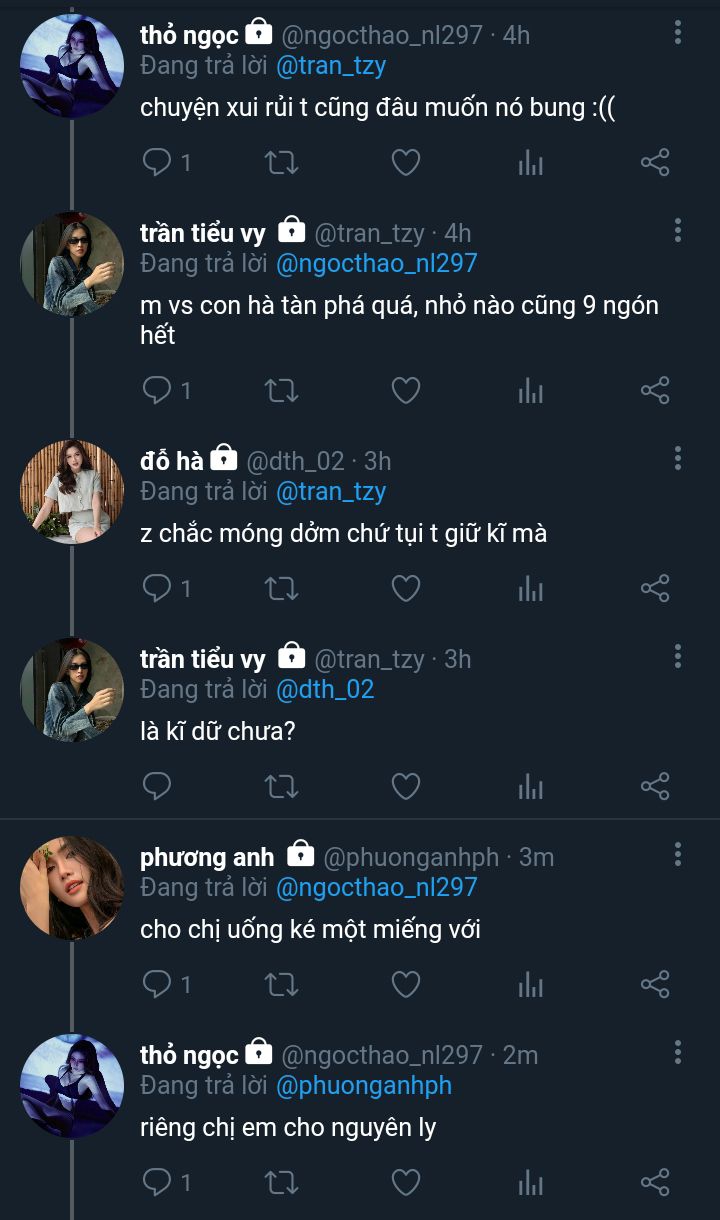
Task: Like thỏ ngọc's 'riêng chị em cho nguyên ly' tweet
Action: point(405,1182)
